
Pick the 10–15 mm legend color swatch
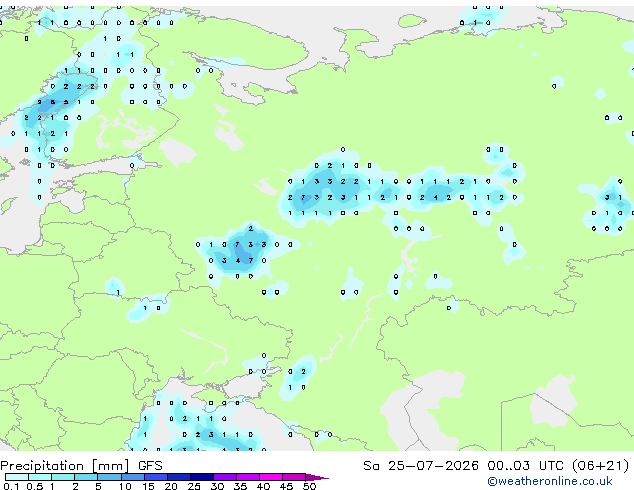(132, 477)
